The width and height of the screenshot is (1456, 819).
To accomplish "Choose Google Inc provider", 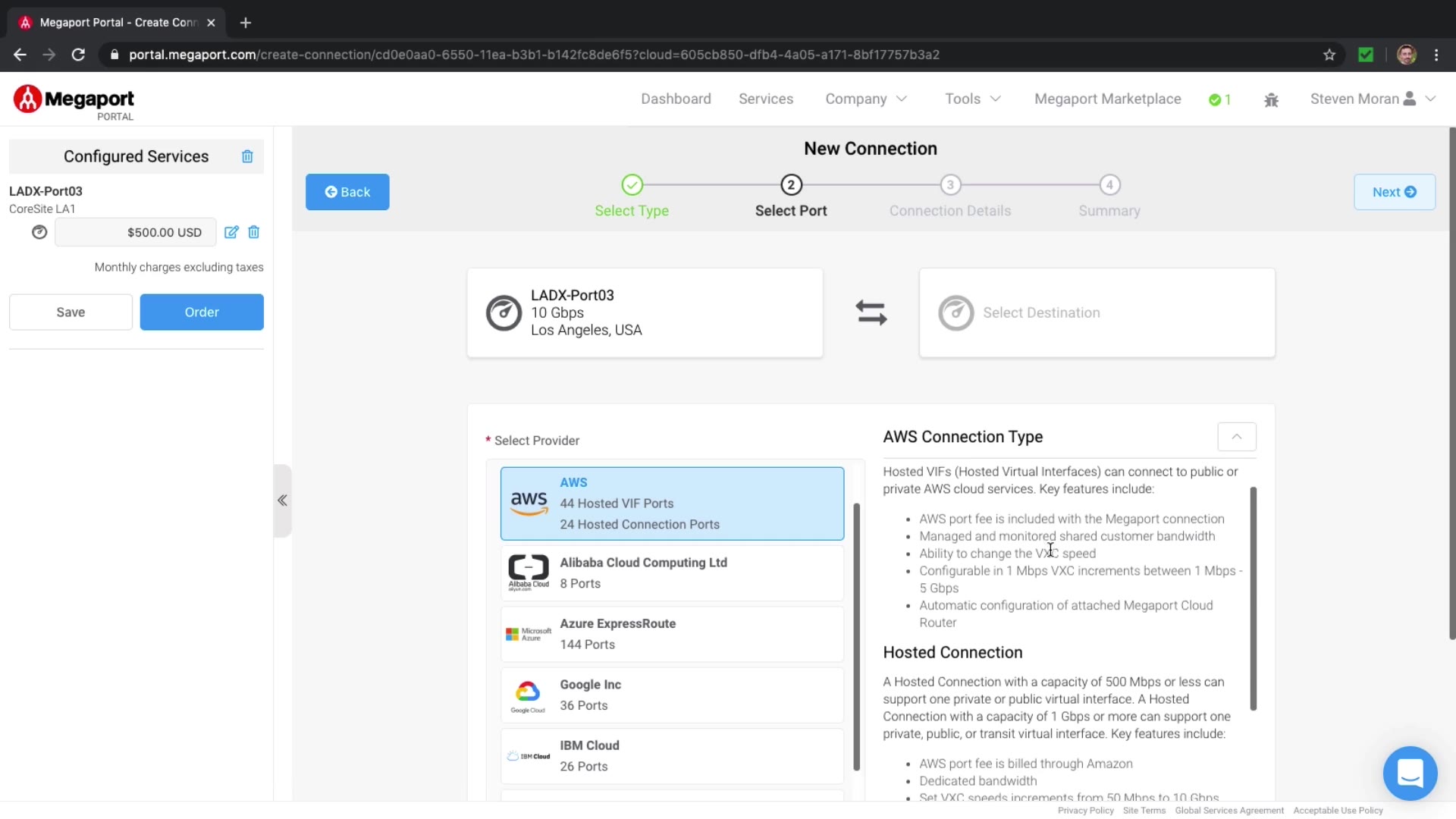I will click(672, 695).
